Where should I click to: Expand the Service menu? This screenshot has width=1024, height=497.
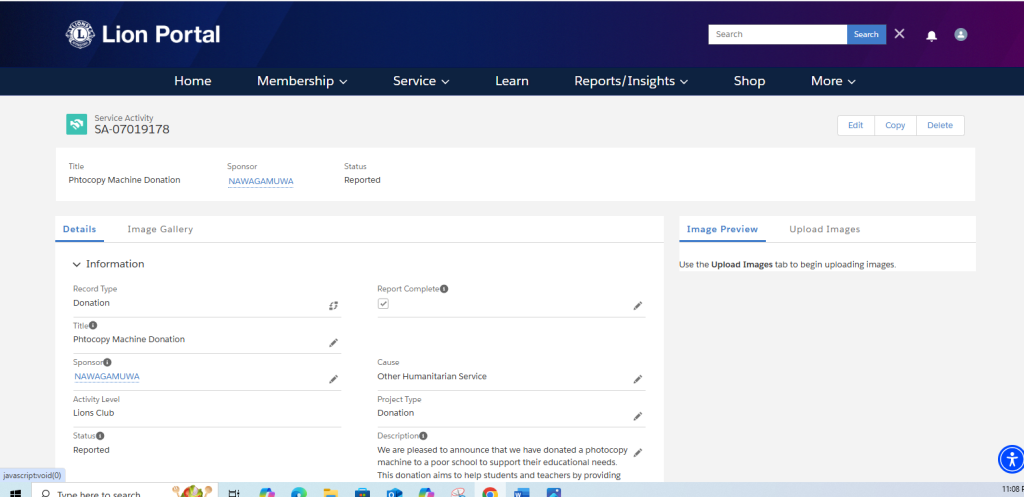tap(421, 81)
